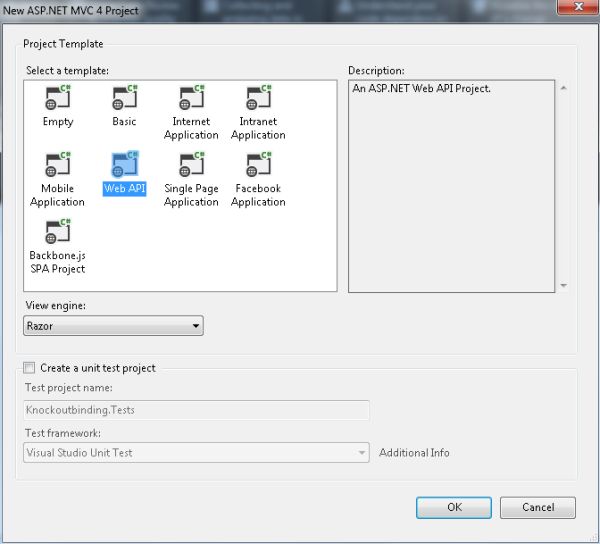Click the 'Web API' template label
This screenshot has width=600, height=544.
(x=125, y=188)
